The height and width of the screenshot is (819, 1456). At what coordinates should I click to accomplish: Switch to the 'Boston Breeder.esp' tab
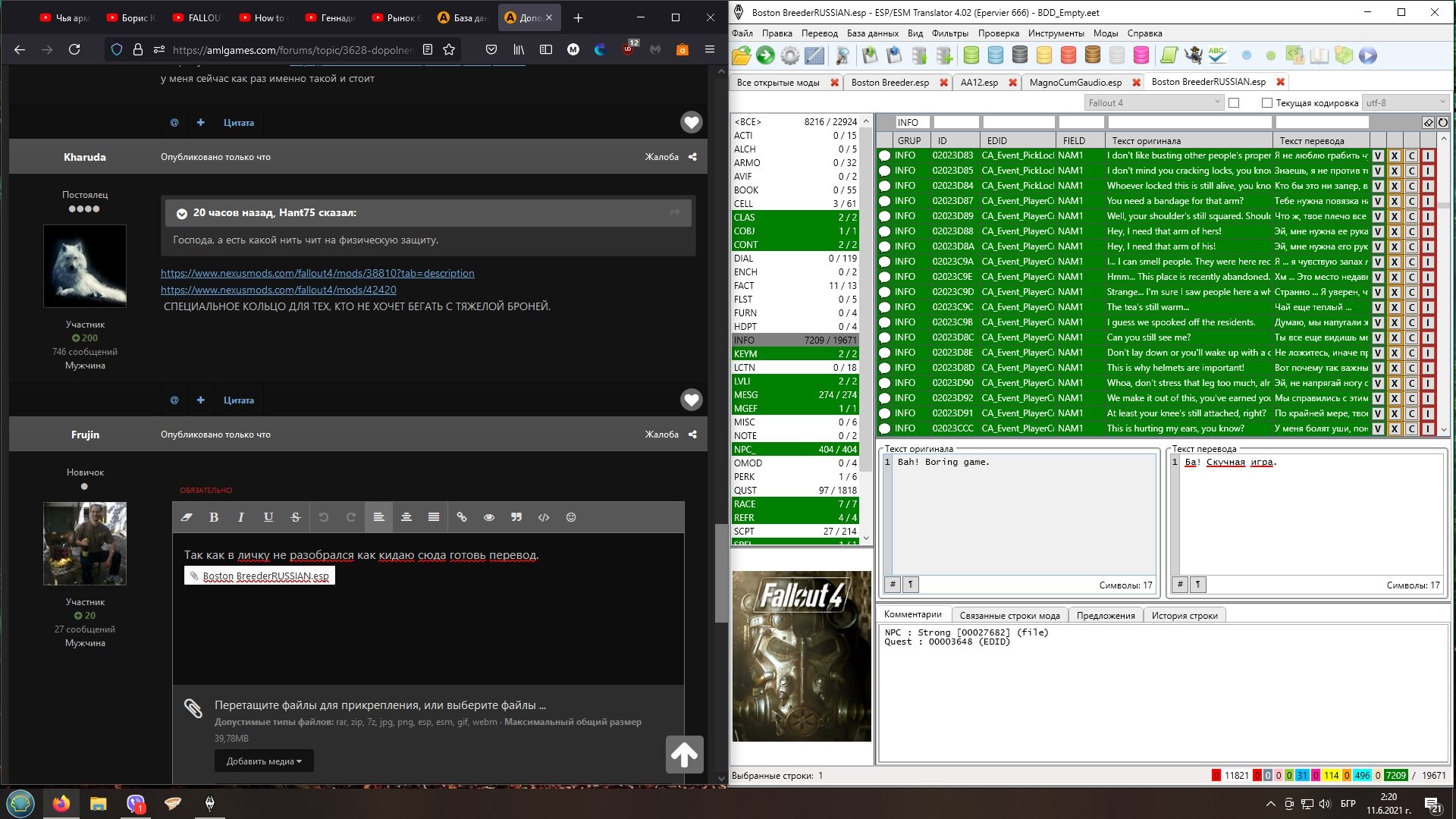890,83
